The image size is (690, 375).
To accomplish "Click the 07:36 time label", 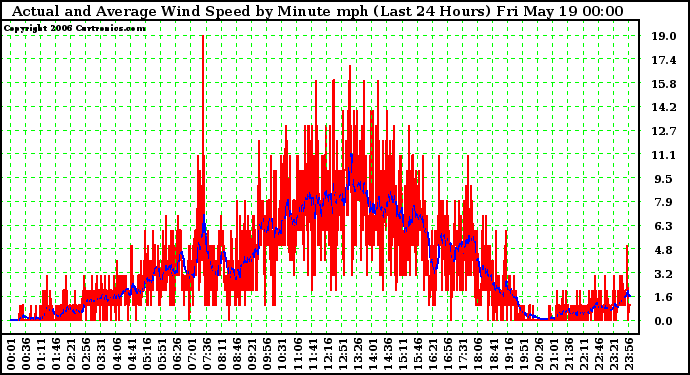I will (207, 354).
